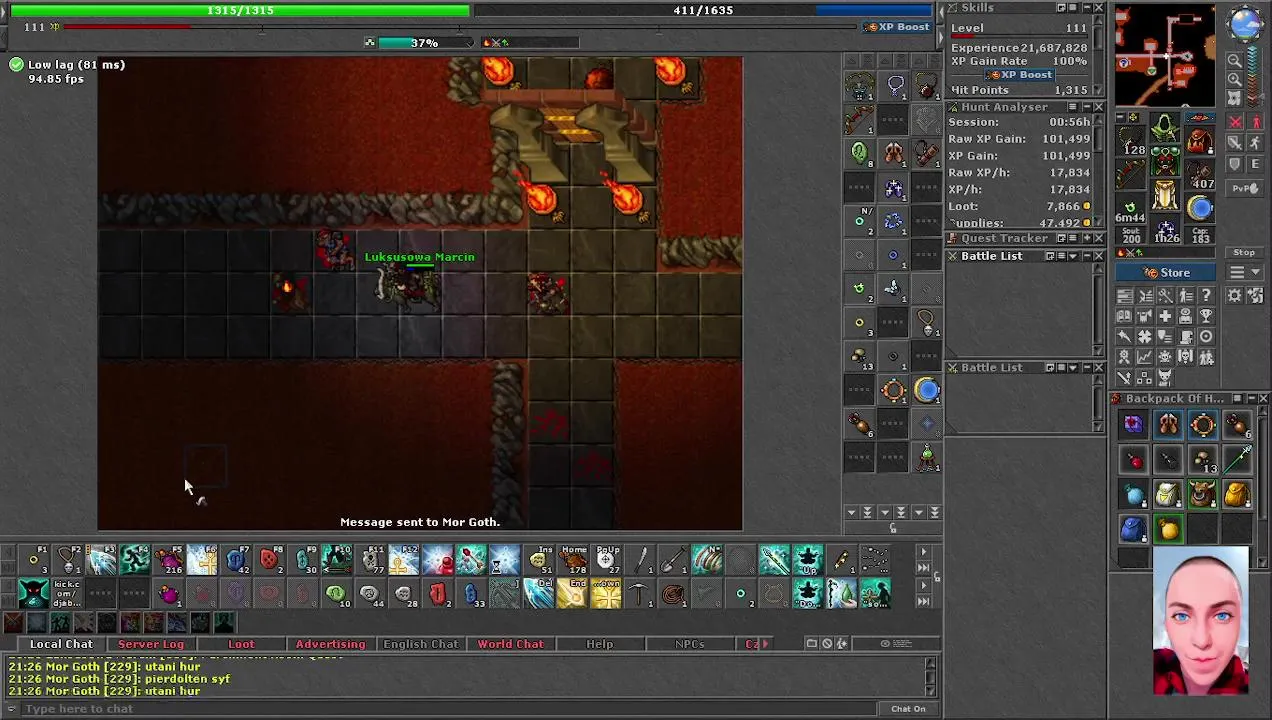The image size is (1272, 720).
Task: Enable defensive mode with the shield button
Action: pos(1234,164)
